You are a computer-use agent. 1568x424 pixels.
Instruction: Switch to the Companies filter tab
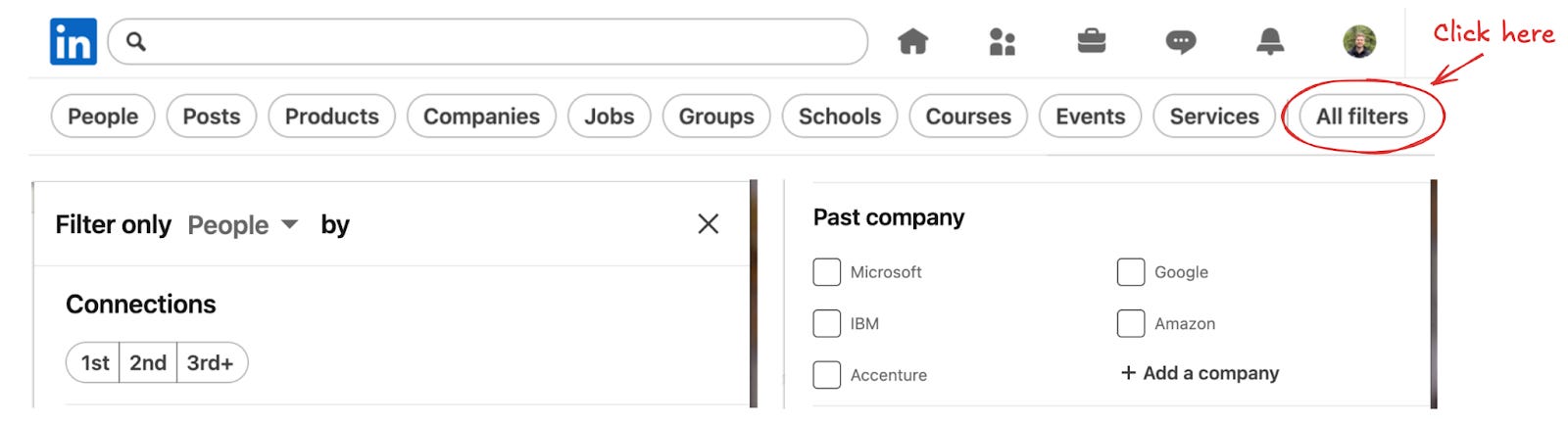click(481, 117)
